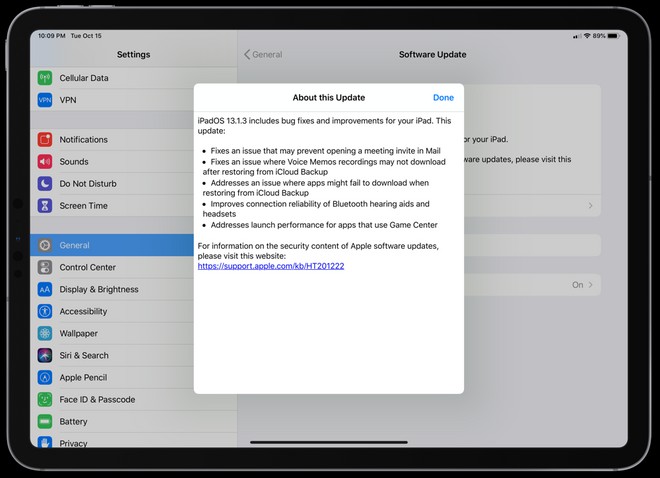
Task: Tap the VPN icon in sidebar
Action: tap(45, 100)
